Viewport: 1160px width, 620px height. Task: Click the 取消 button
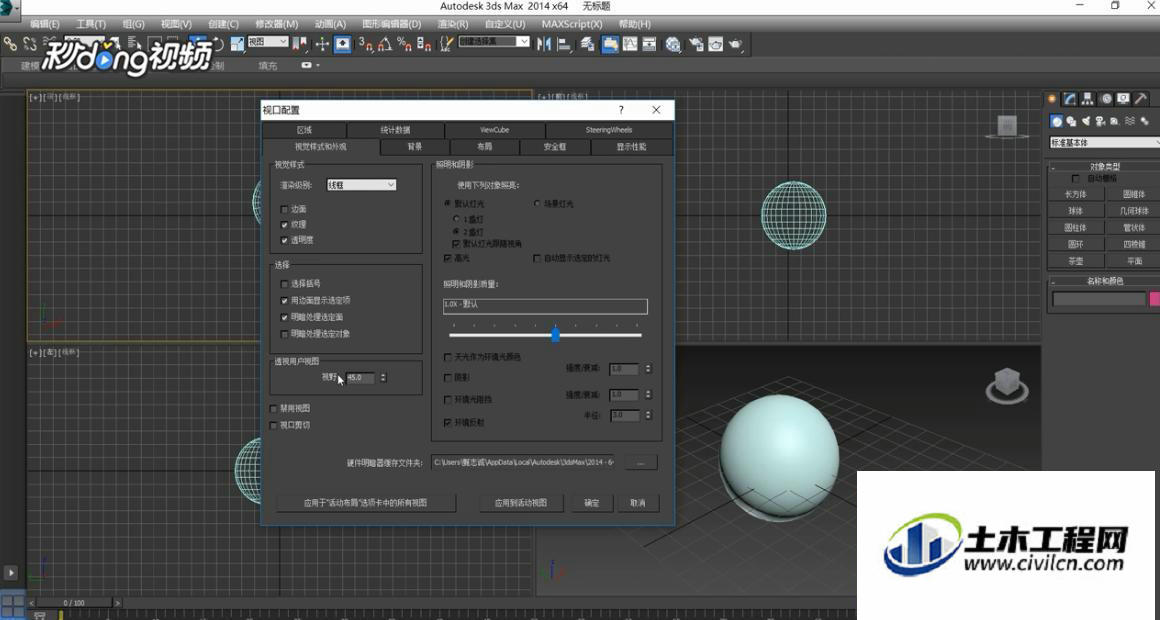click(638, 502)
